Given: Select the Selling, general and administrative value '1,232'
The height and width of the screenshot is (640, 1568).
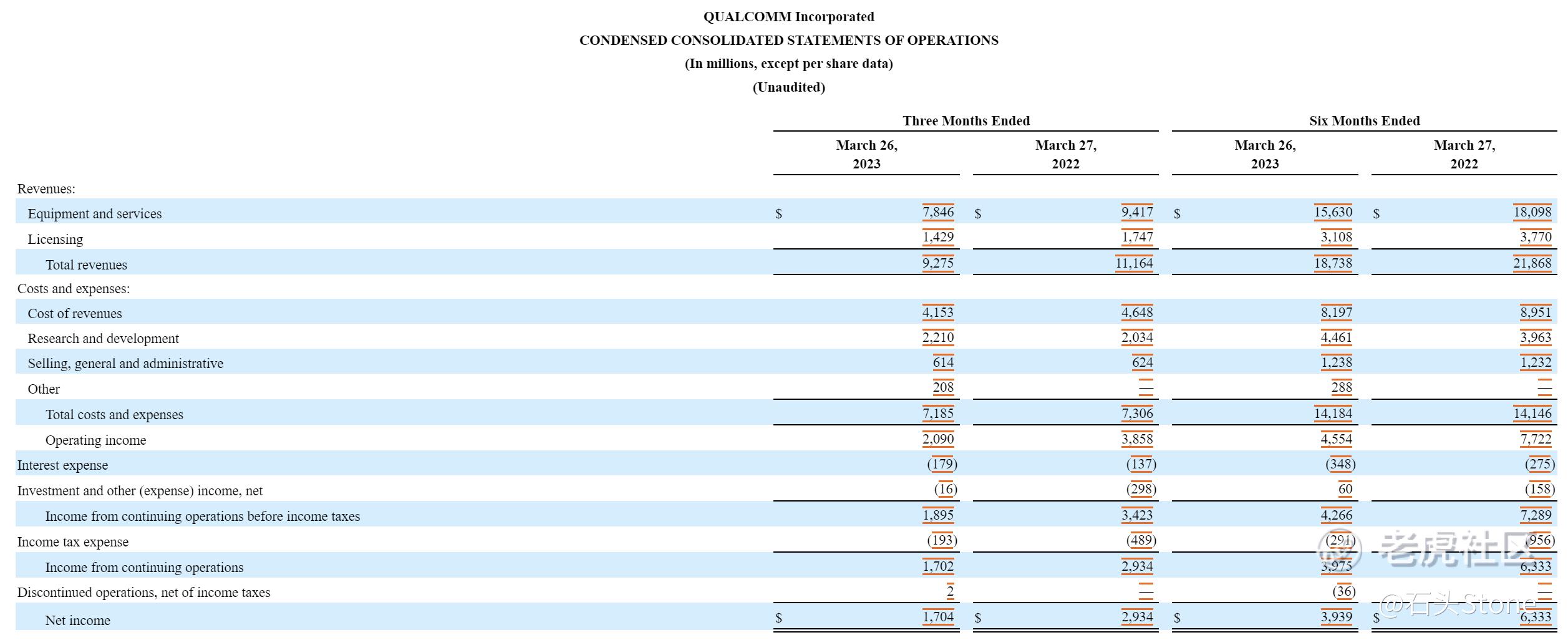Looking at the screenshot, I should click(x=1536, y=362).
